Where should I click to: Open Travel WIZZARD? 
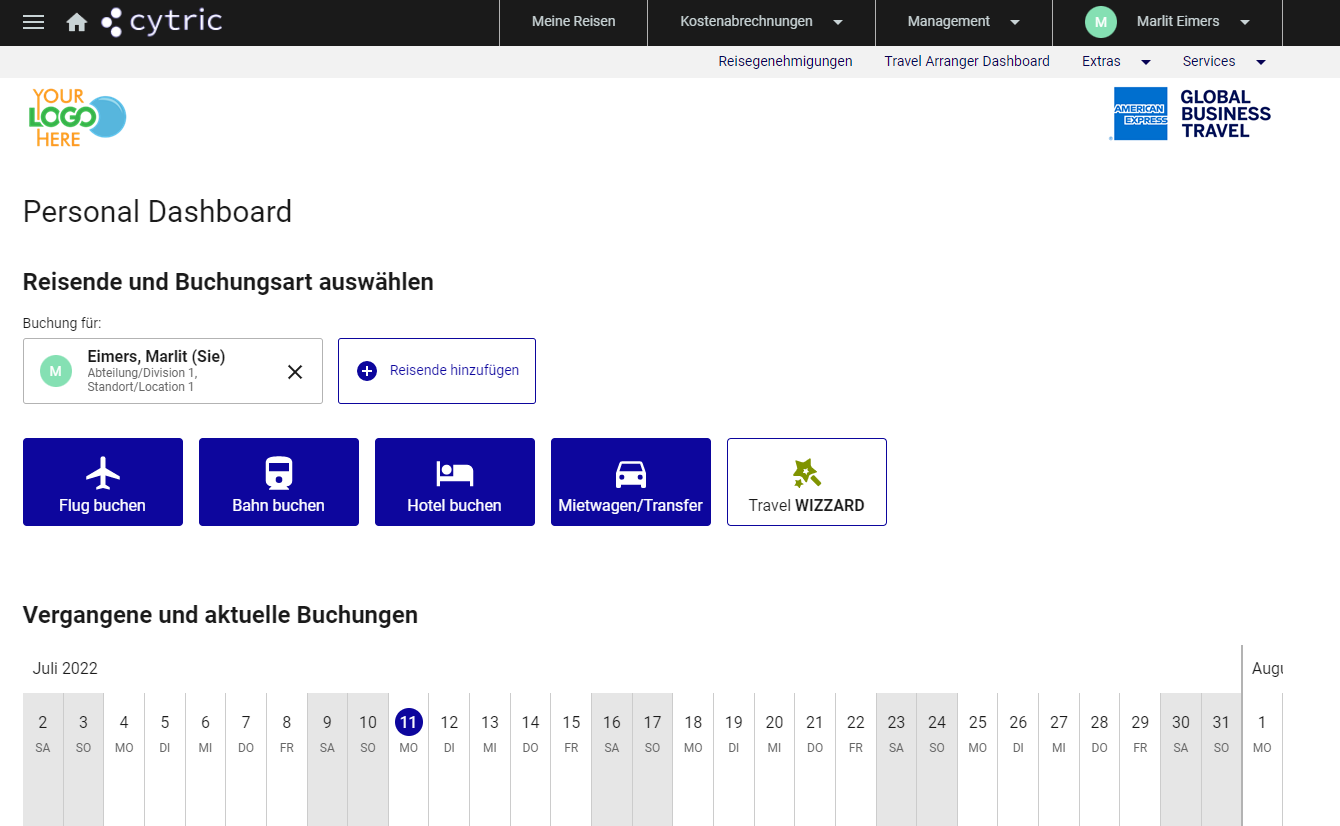point(807,482)
